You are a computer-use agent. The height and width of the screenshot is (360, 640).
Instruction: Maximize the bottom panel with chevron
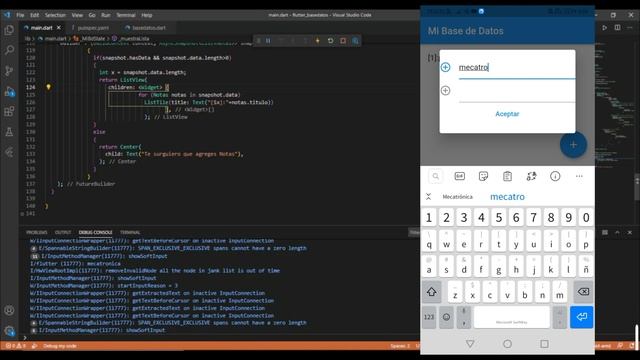tap(617, 232)
